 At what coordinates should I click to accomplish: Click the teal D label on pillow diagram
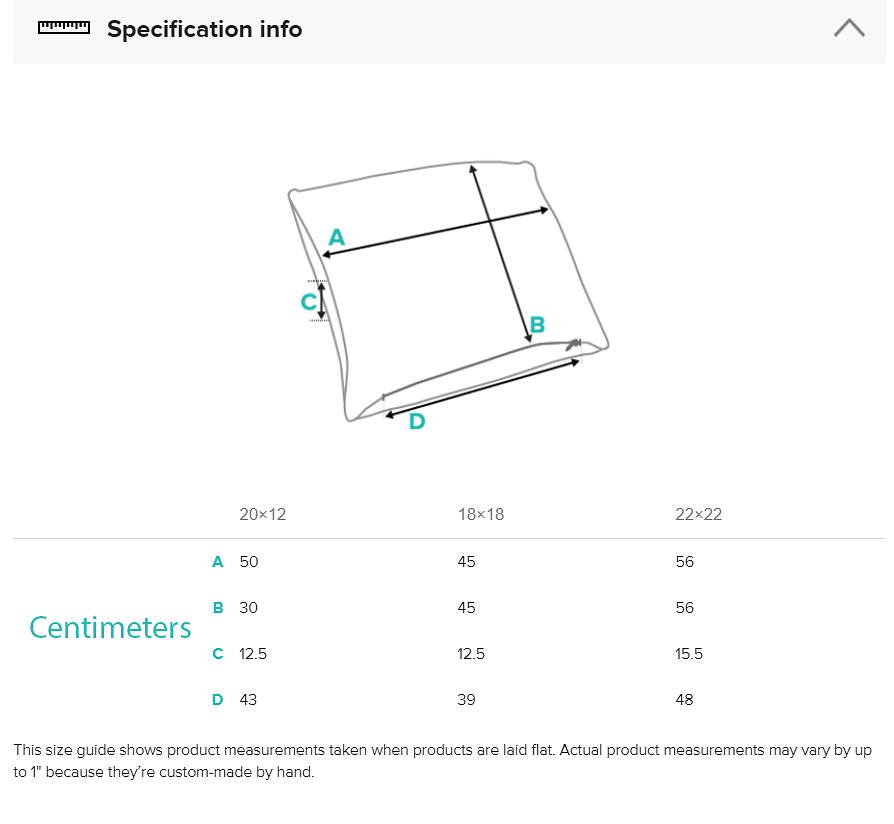[417, 422]
